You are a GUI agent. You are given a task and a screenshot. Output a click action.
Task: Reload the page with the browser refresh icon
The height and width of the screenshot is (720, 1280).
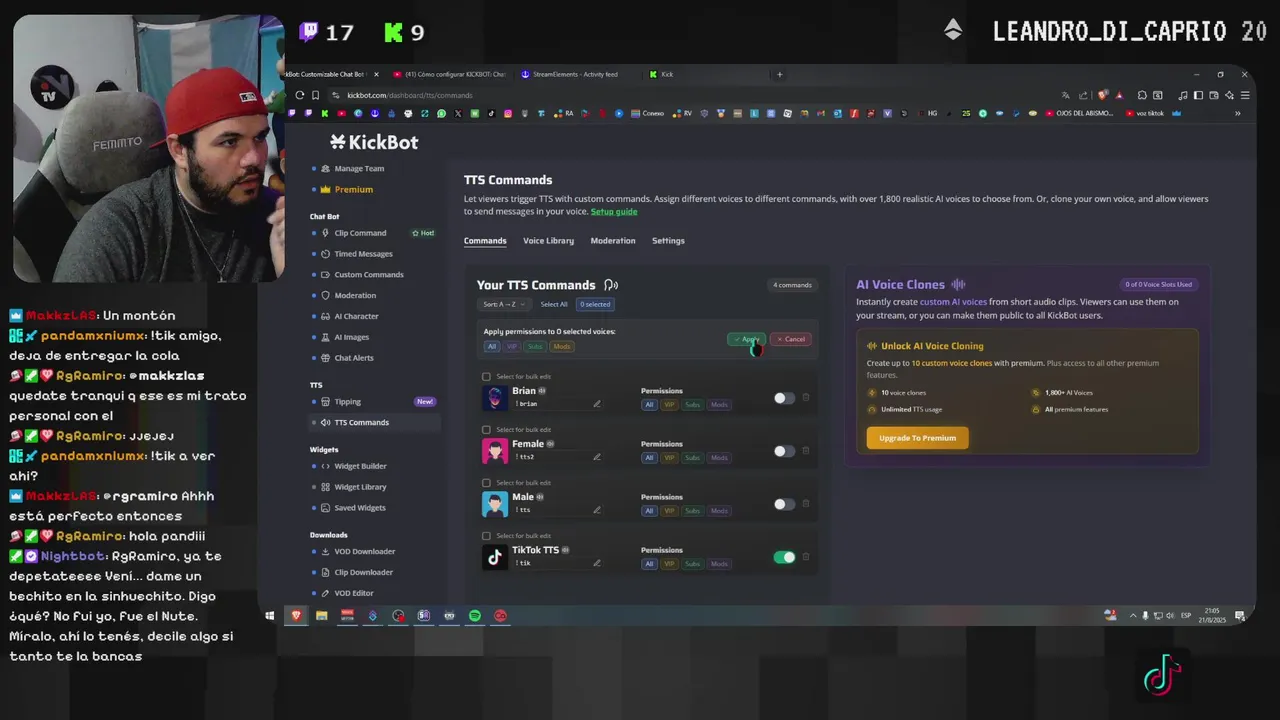[299, 95]
